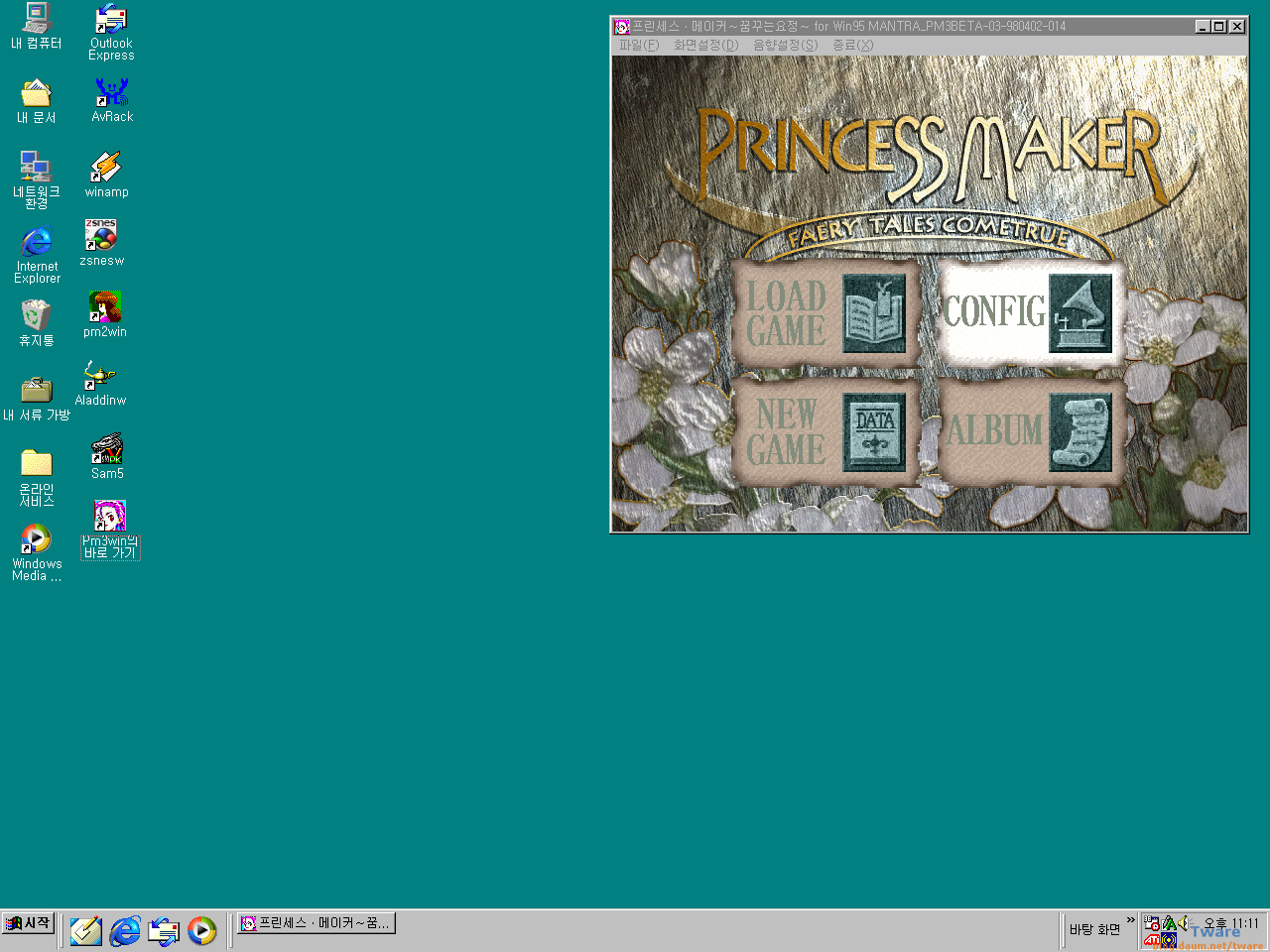The height and width of the screenshot is (952, 1270).
Task: Maximize the Princess Maker window
Action: coord(1219,27)
